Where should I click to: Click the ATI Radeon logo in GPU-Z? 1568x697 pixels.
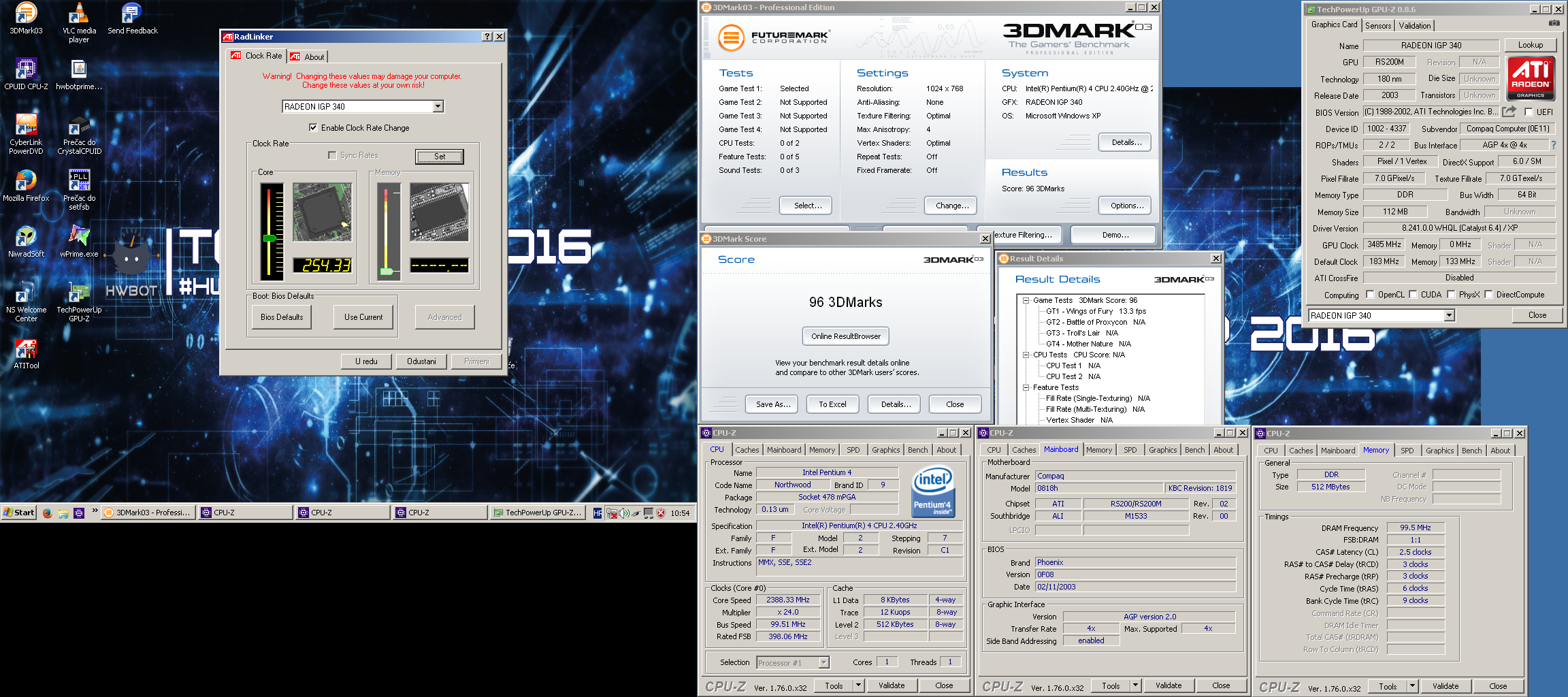[1531, 78]
